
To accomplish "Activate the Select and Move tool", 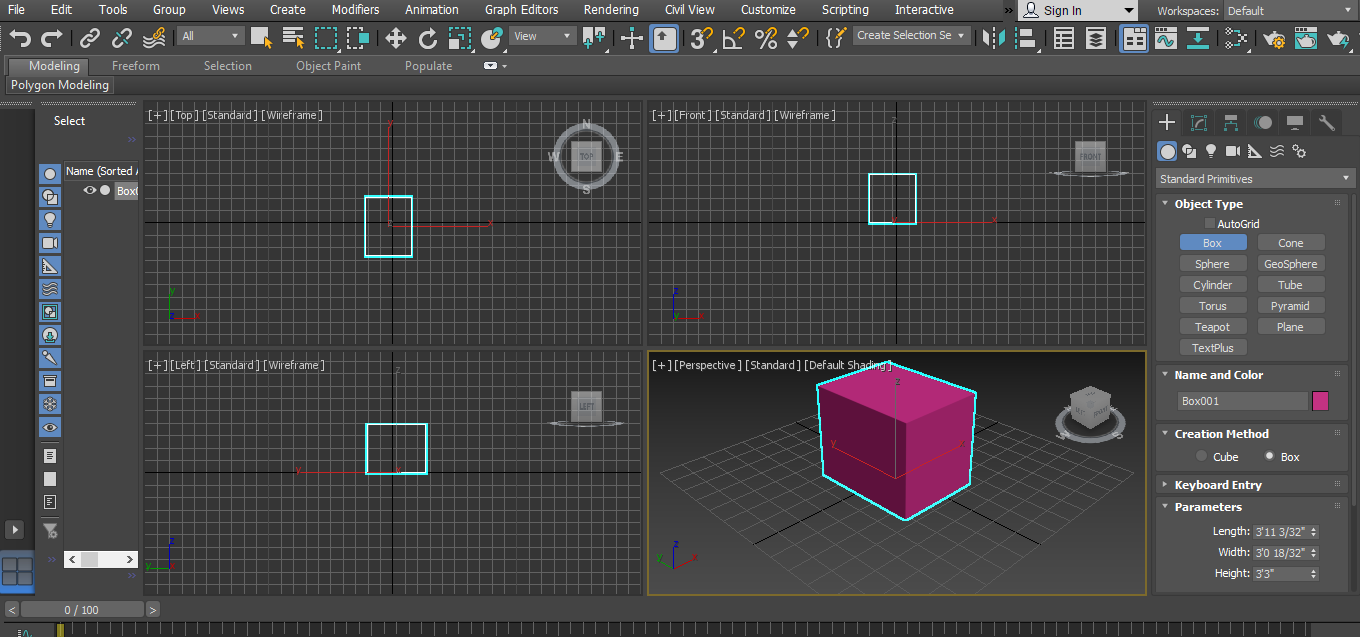I will tap(395, 39).
